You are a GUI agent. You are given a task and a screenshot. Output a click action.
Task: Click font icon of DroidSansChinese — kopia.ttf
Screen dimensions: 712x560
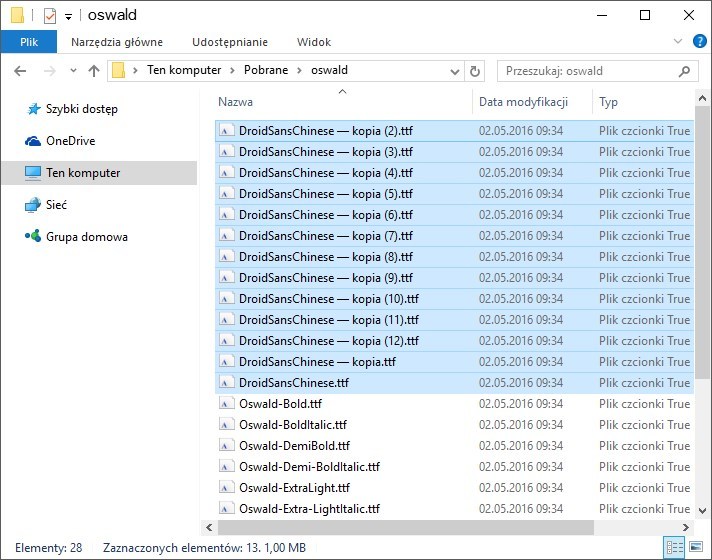[226, 362]
